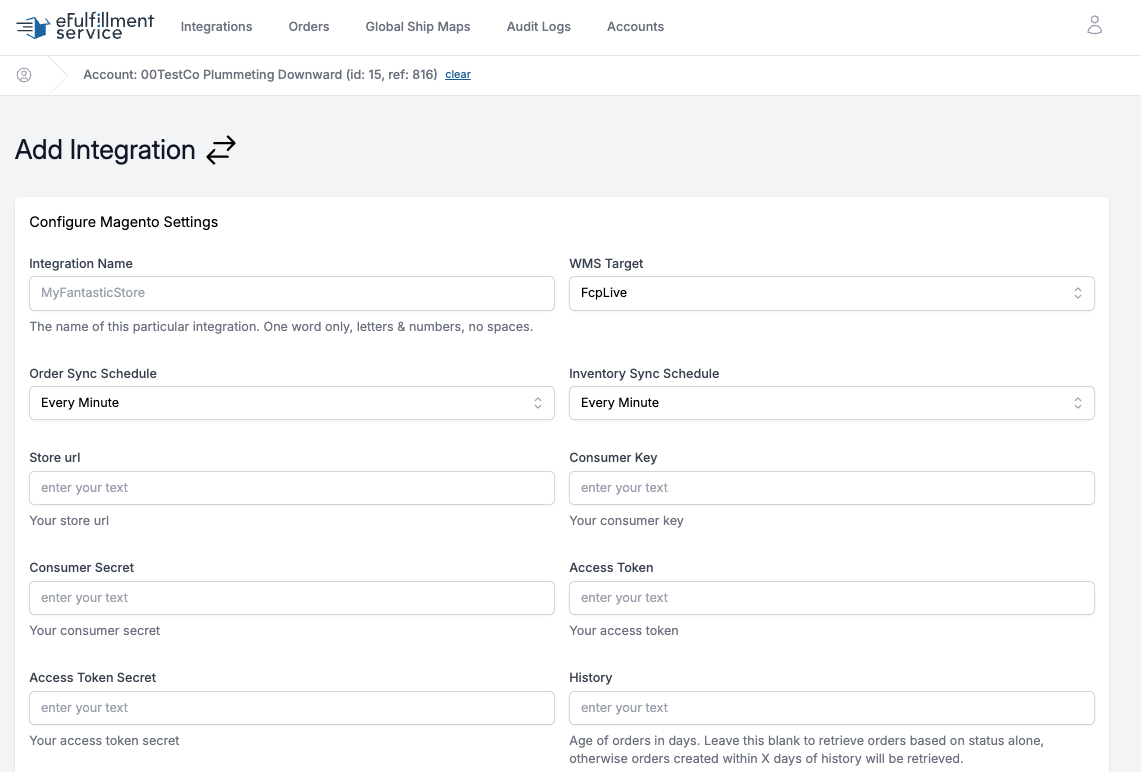The height and width of the screenshot is (772, 1141).
Task: Click the 'Your access token' hint text
Action: tap(624, 631)
